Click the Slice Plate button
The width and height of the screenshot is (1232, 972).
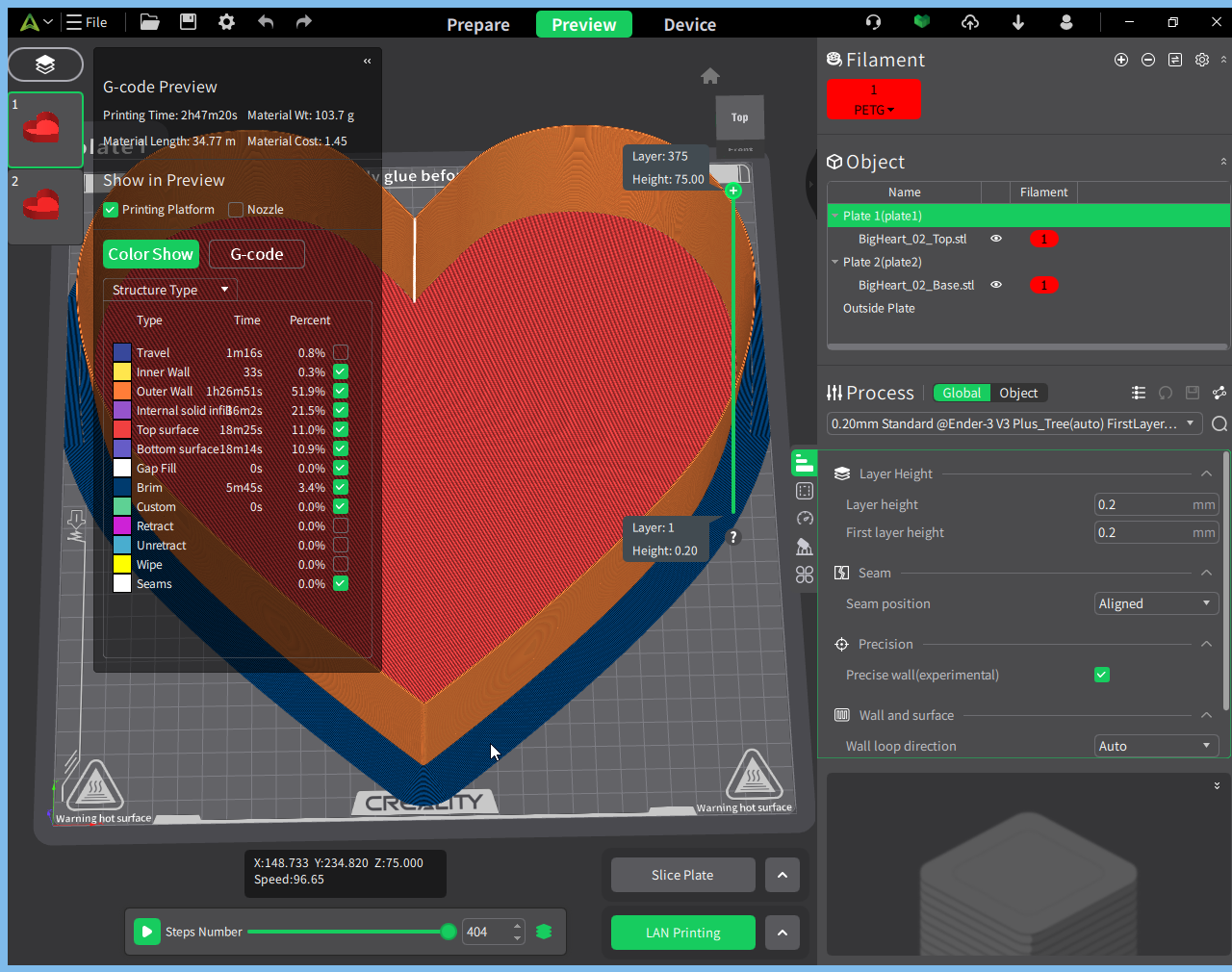(x=682, y=875)
